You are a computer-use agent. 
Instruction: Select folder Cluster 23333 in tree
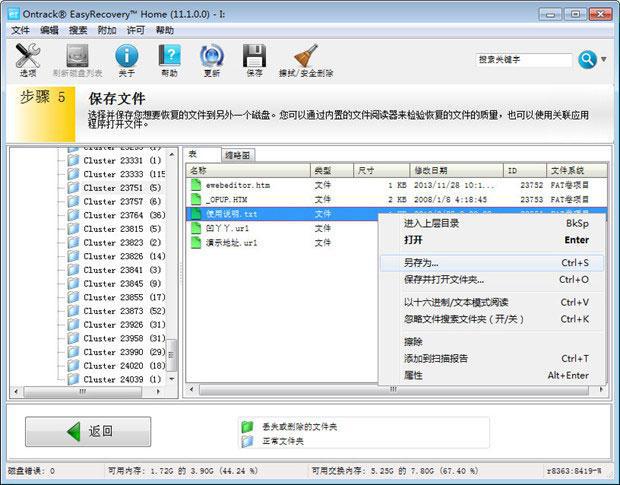(116, 174)
